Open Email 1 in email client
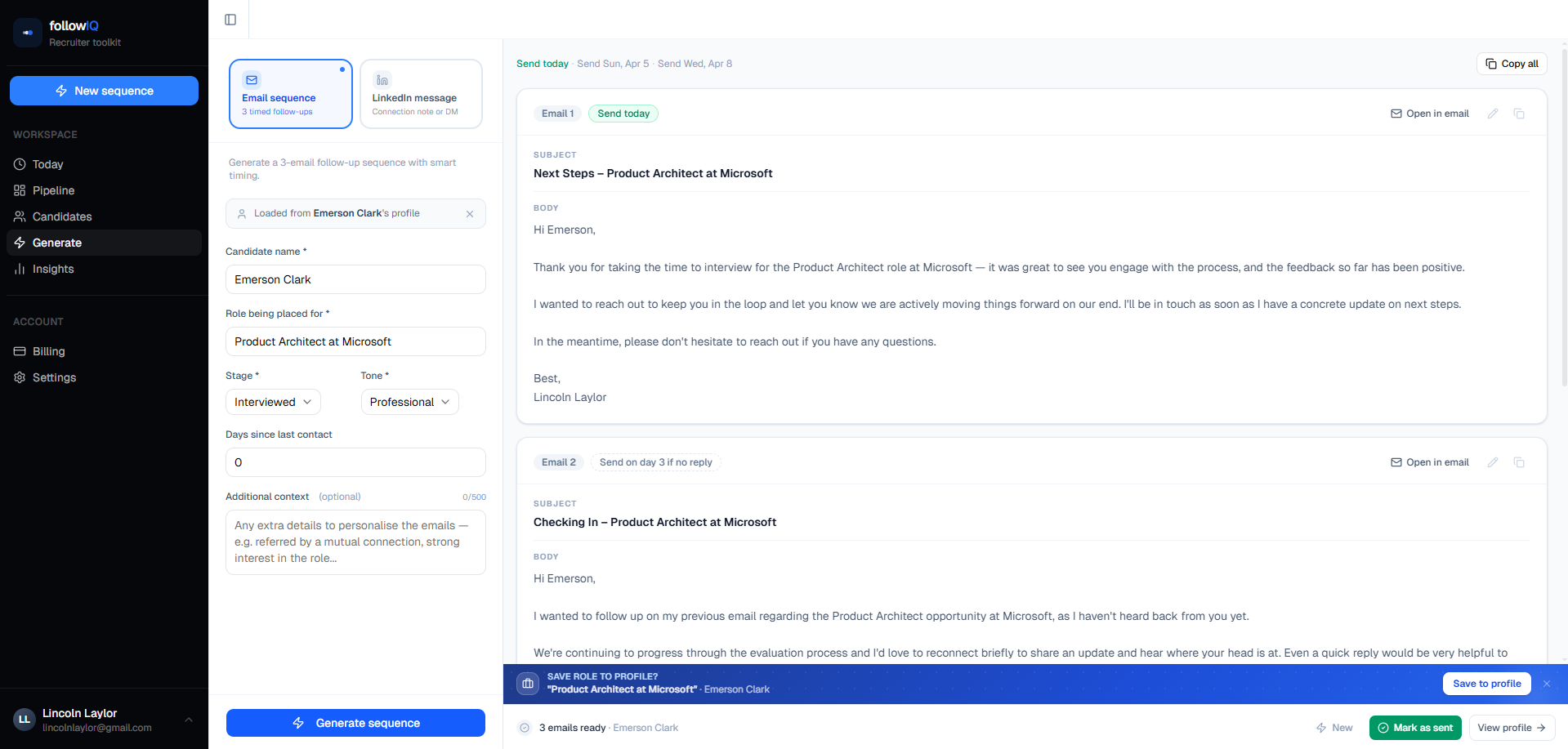Screen dimensions: 1568x749 point(1430,114)
